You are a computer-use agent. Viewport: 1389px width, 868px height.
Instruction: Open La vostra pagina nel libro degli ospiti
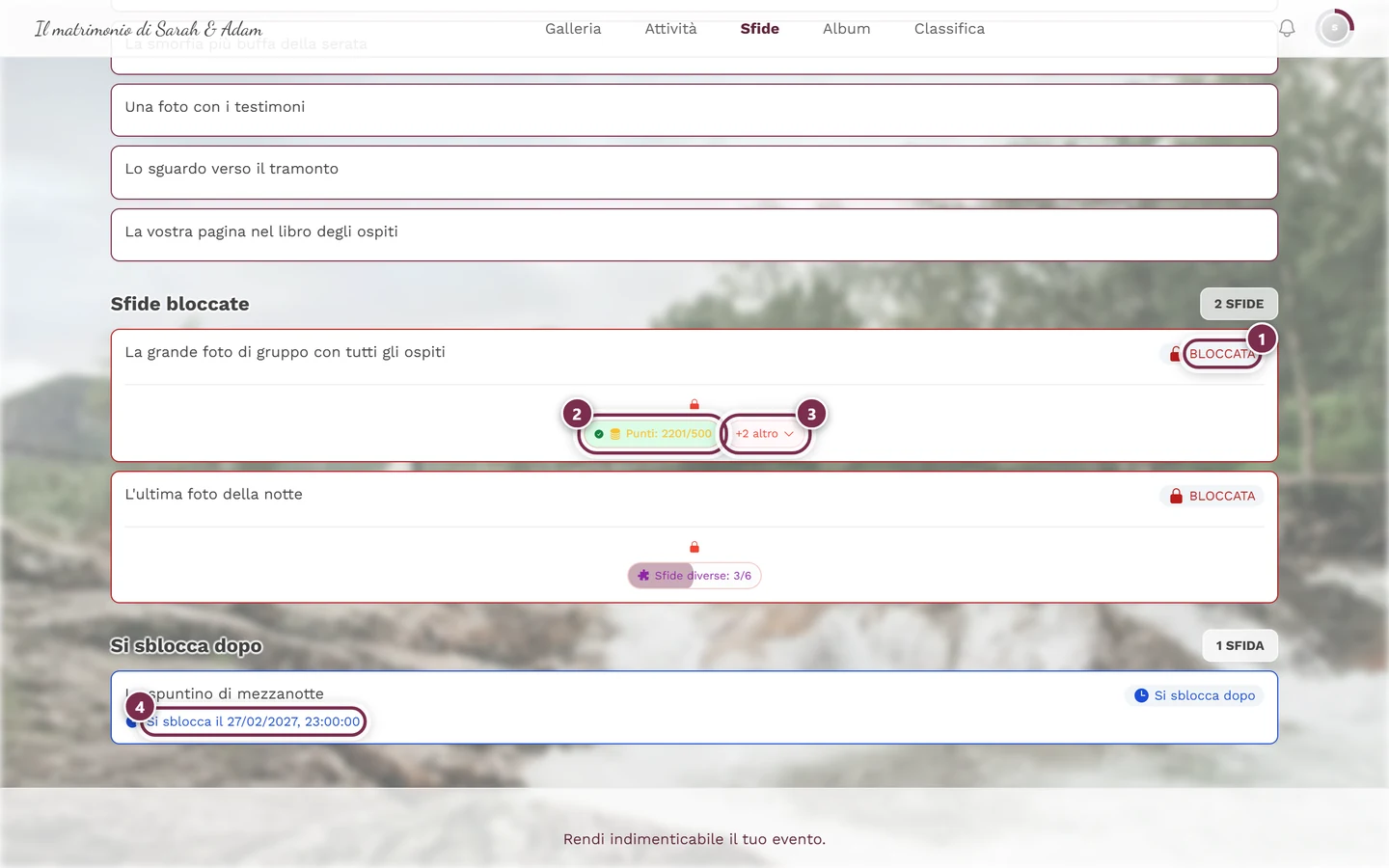coord(694,235)
